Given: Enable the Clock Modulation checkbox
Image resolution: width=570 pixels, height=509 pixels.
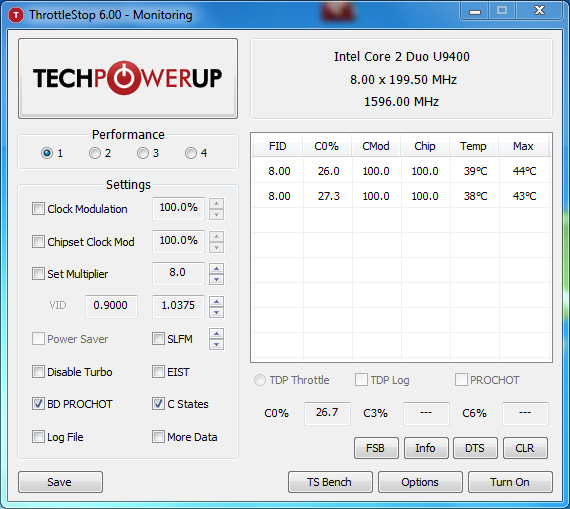Looking at the screenshot, I should click(x=38, y=209).
